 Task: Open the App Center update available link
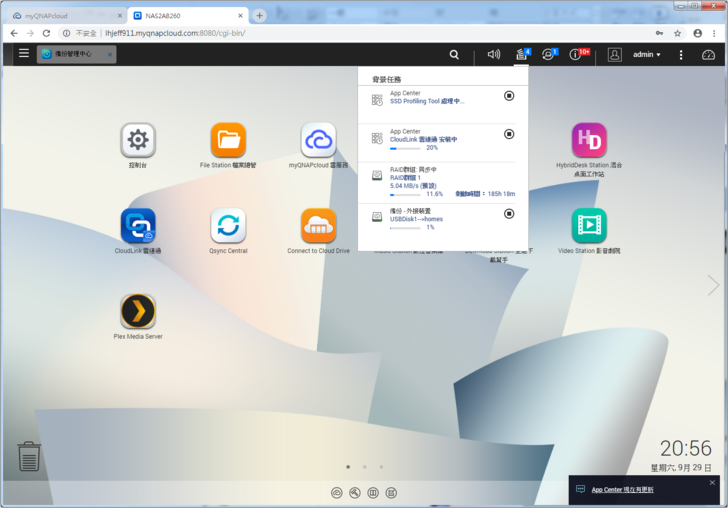click(622, 489)
